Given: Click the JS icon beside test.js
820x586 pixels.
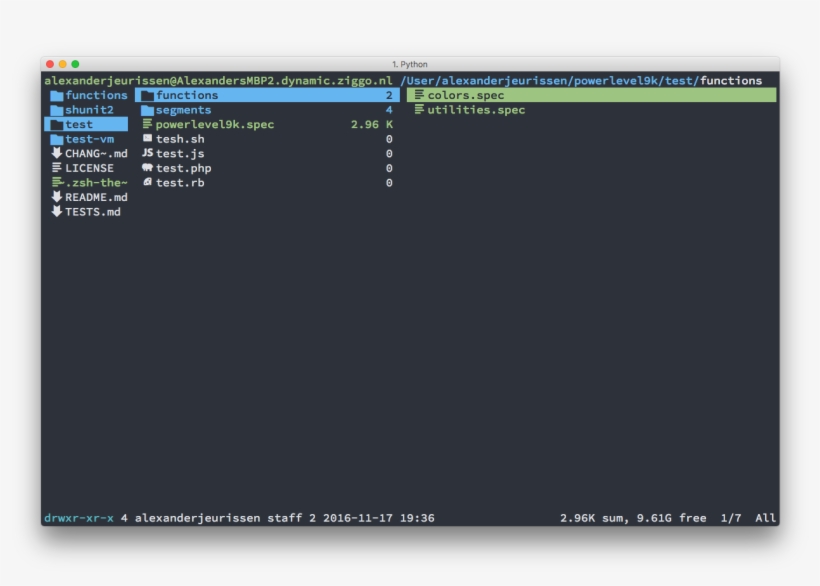Looking at the screenshot, I should coord(147,154).
